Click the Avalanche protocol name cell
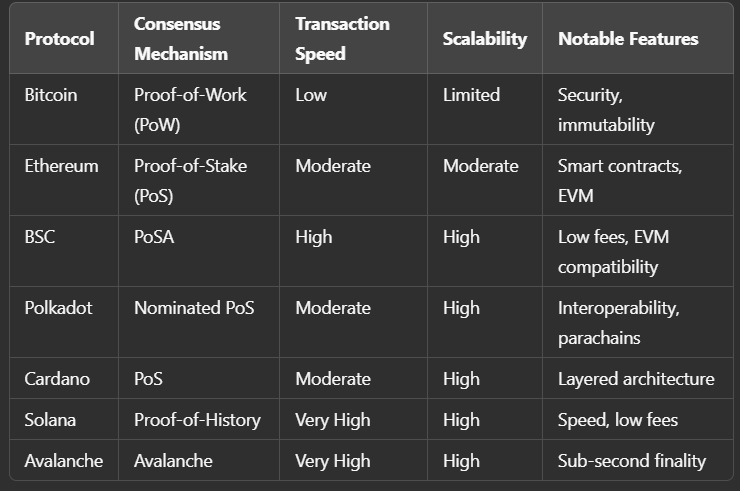740x491 pixels. pos(62,461)
